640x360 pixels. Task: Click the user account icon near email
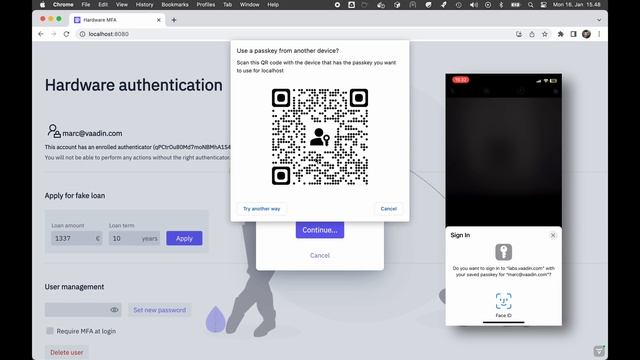pos(54,131)
